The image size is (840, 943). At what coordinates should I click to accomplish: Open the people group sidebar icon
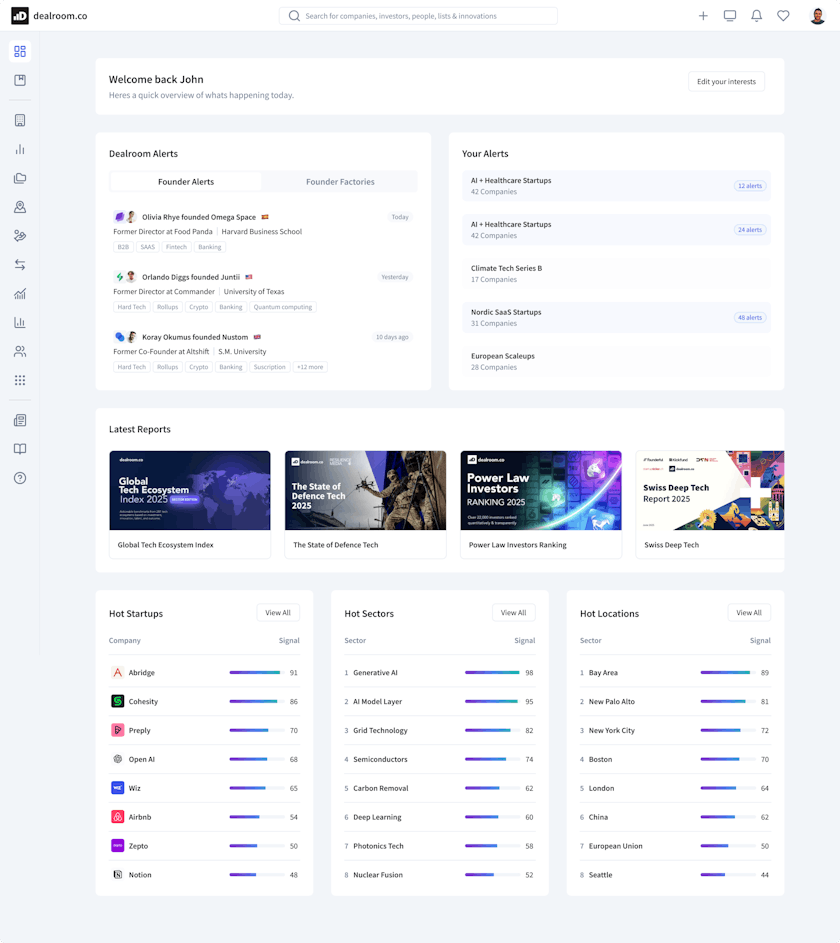pyautogui.click(x=20, y=352)
